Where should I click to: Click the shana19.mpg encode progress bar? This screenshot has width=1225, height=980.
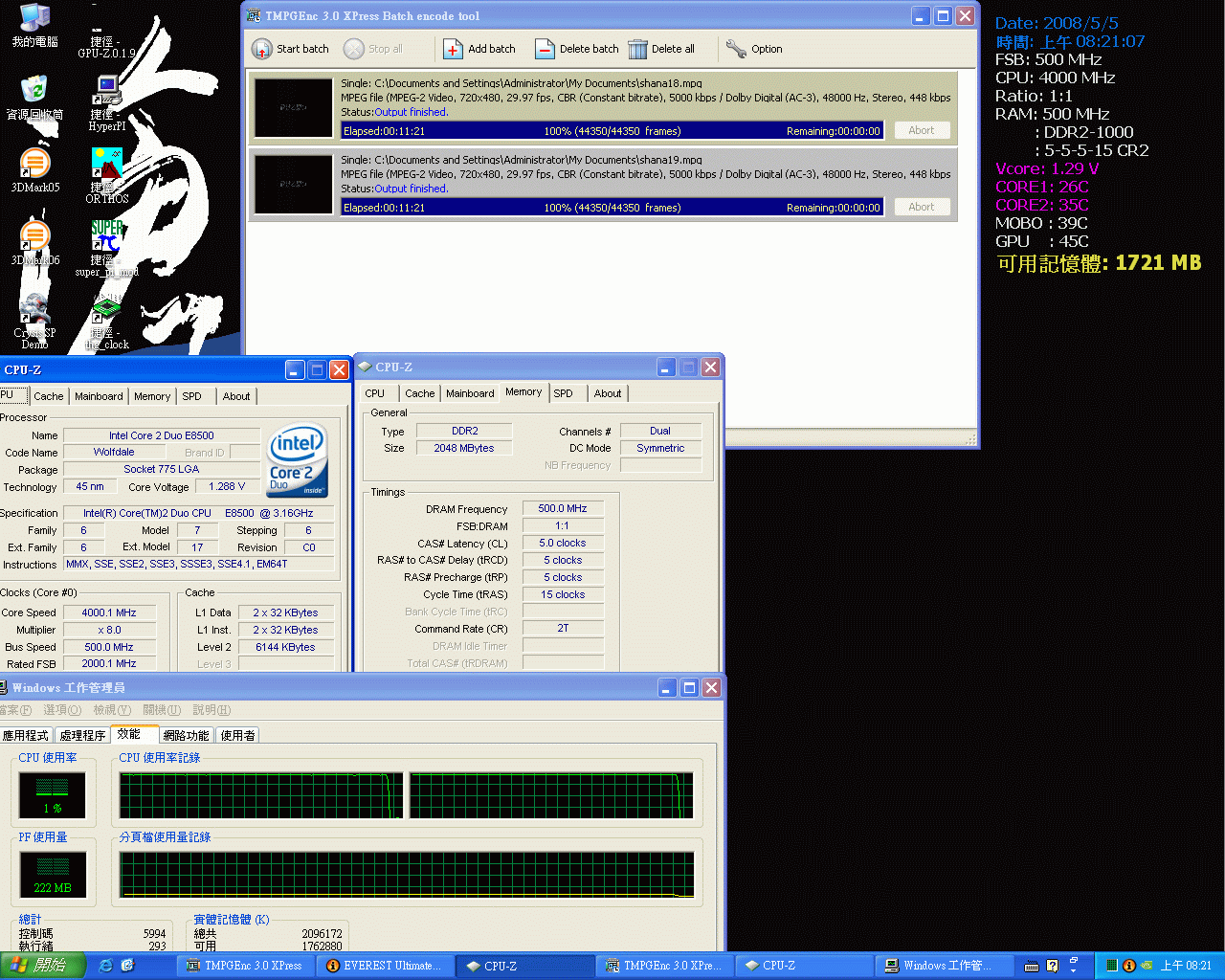[x=612, y=208]
